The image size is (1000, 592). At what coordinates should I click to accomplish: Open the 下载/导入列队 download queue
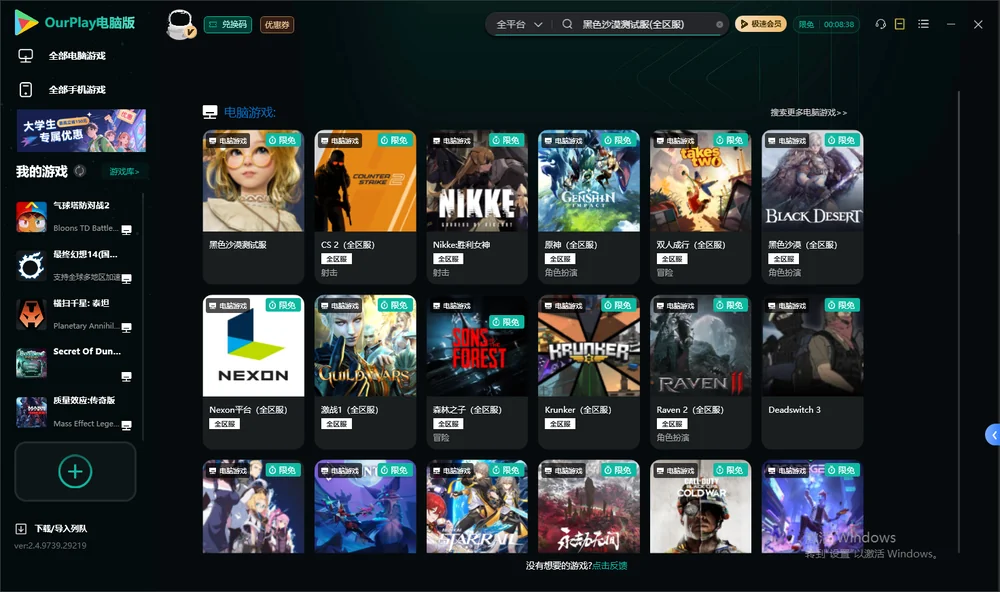point(52,528)
